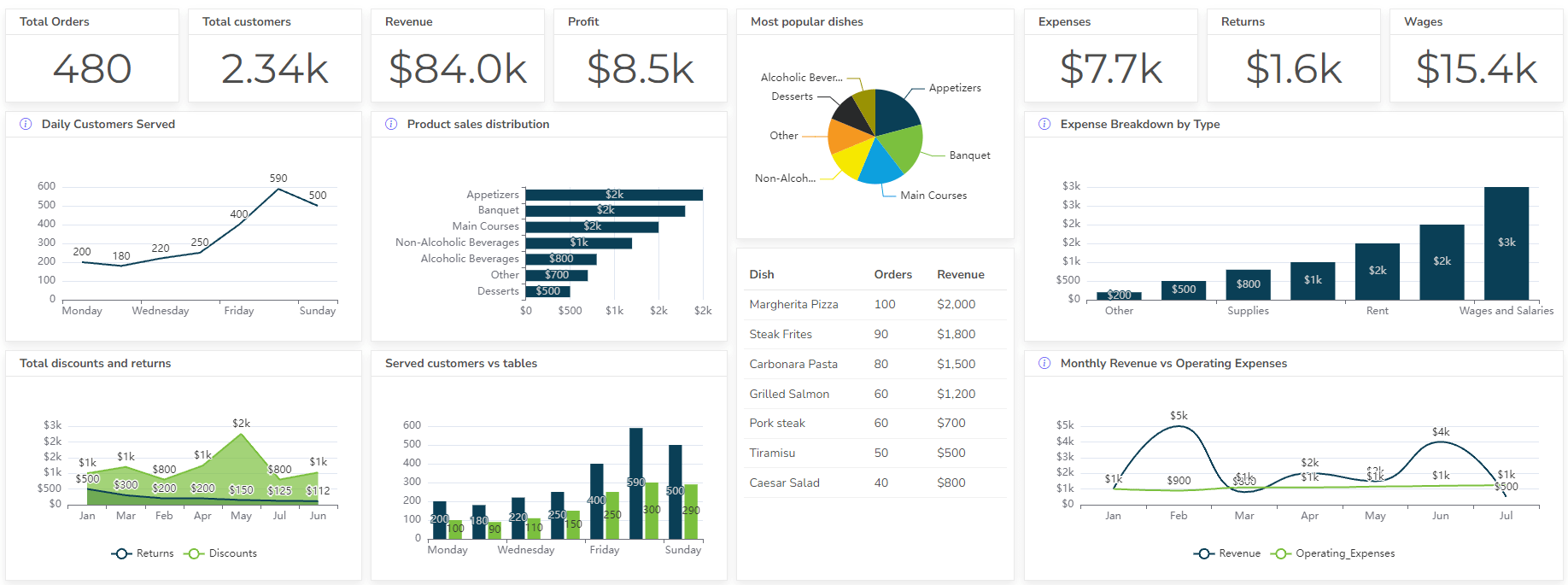Toggle the Discounts legend item

(220, 553)
